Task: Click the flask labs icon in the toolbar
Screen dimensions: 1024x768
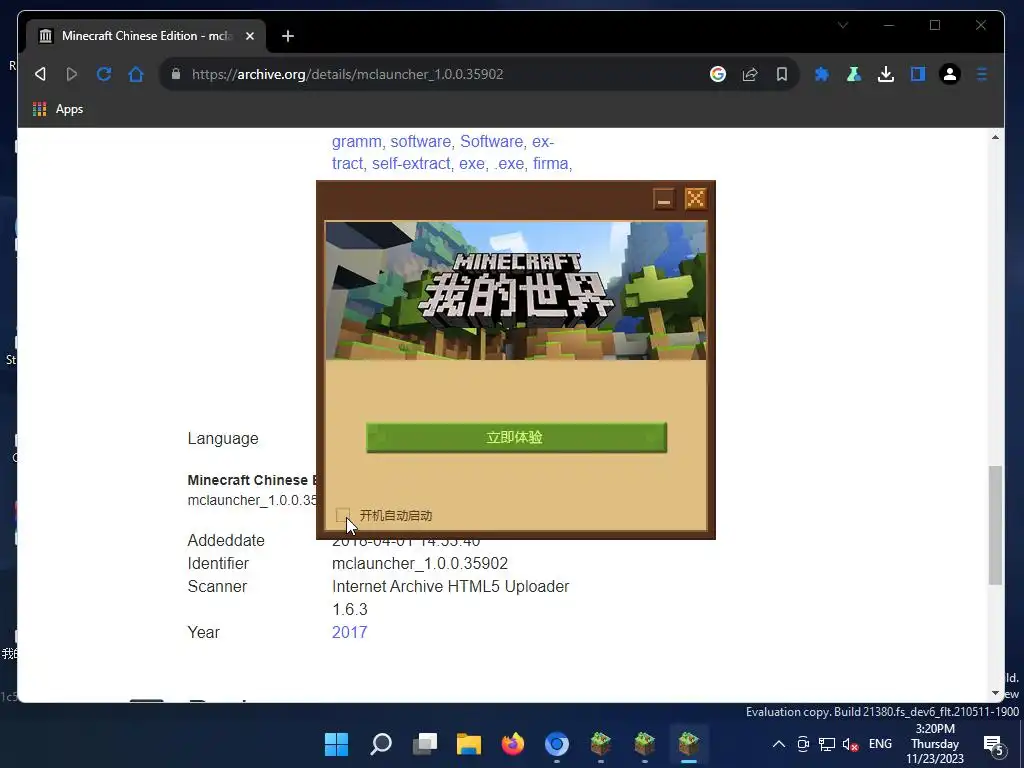Action: [854, 74]
